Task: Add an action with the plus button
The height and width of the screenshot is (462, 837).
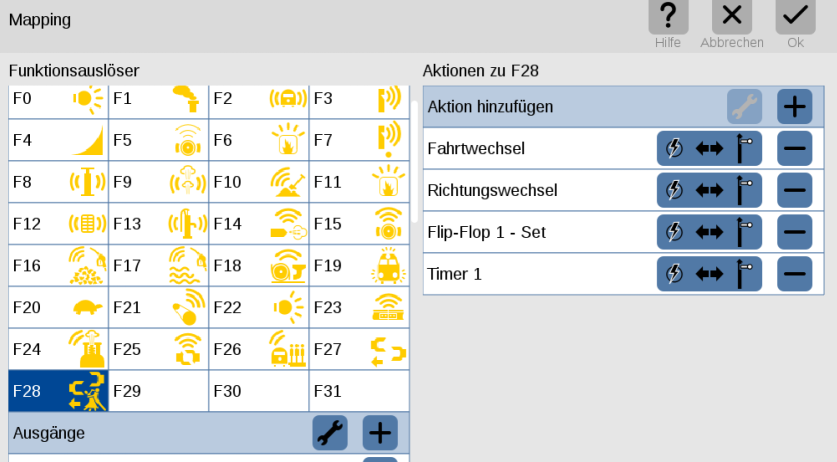Action: pyautogui.click(x=794, y=107)
